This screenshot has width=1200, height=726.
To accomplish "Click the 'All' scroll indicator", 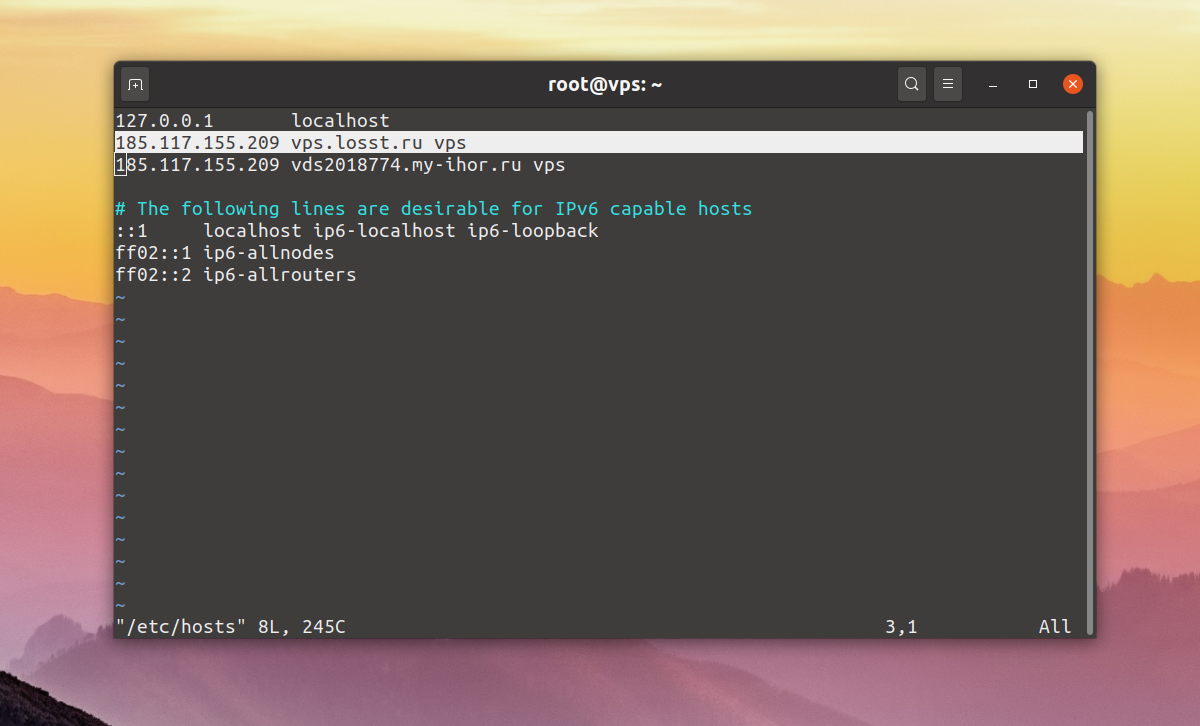I will click(x=1055, y=627).
